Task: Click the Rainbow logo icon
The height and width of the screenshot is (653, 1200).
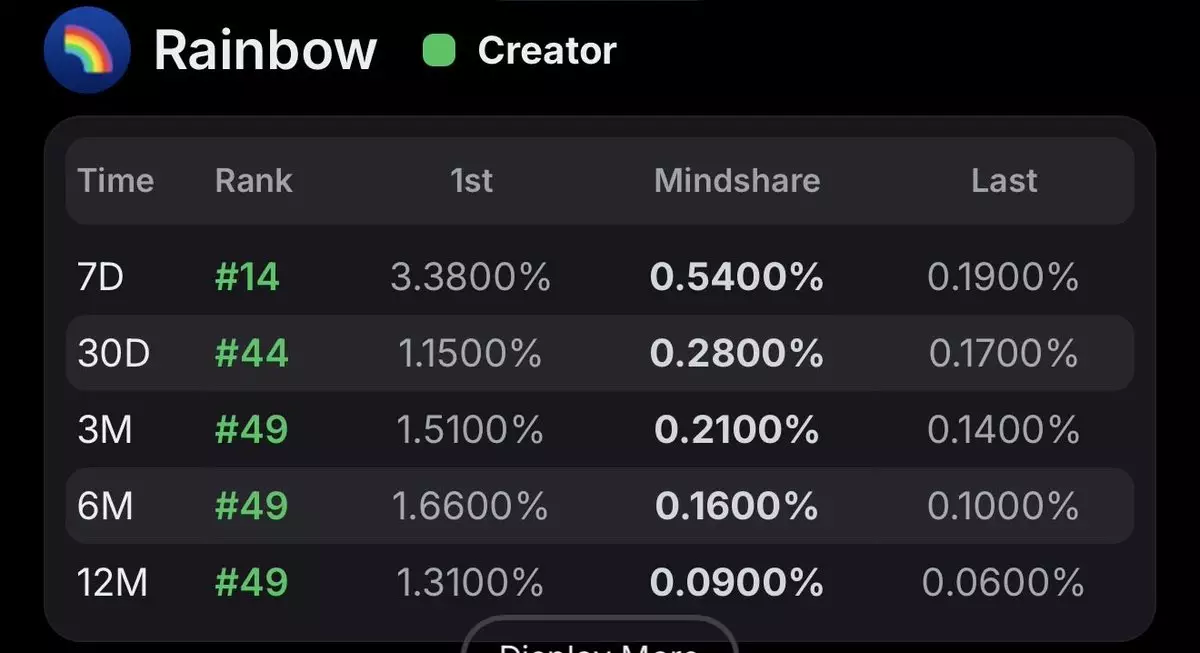Action: click(x=87, y=50)
